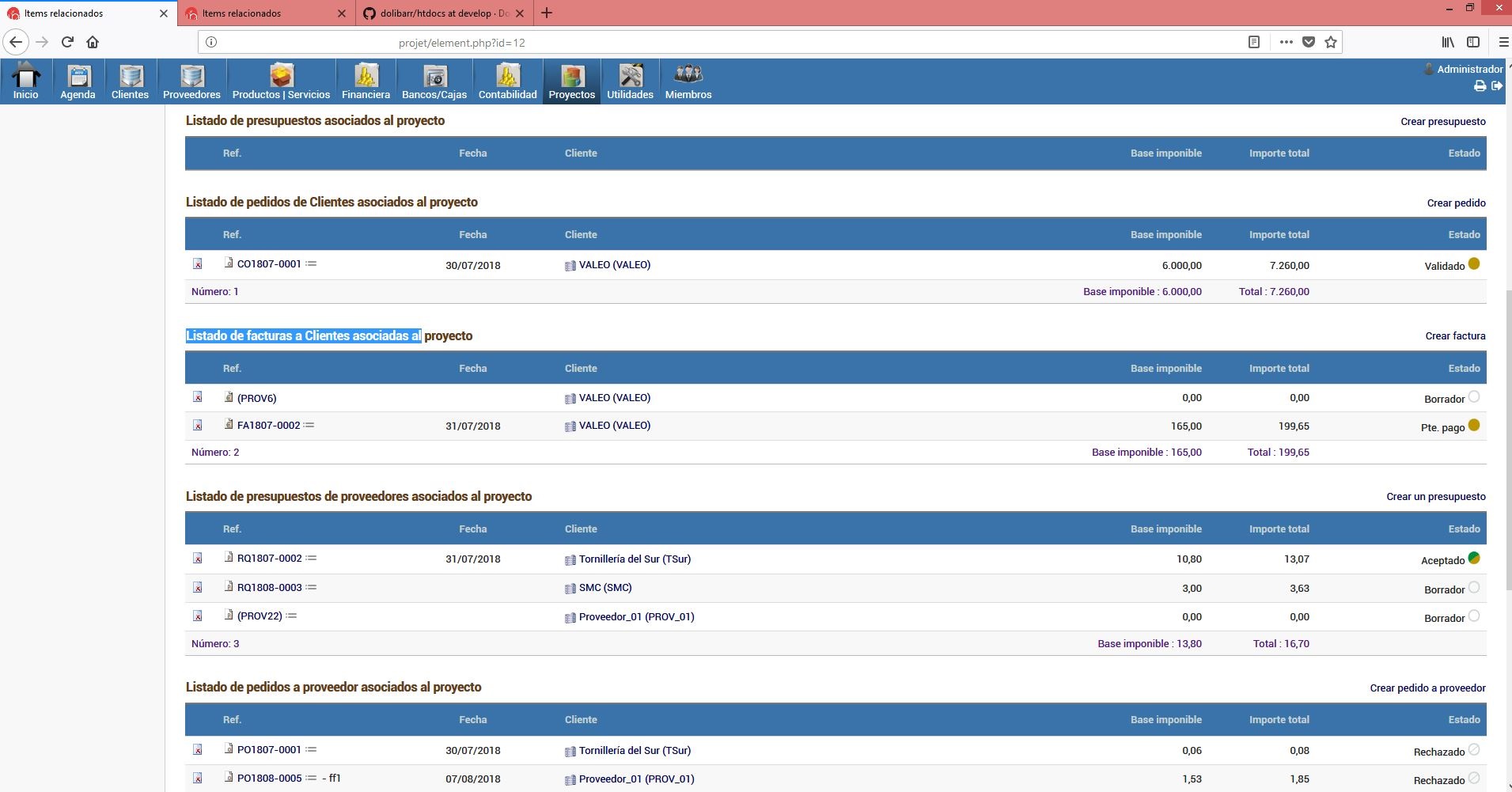Toggle the bookmark star in address bar

(x=1330, y=42)
